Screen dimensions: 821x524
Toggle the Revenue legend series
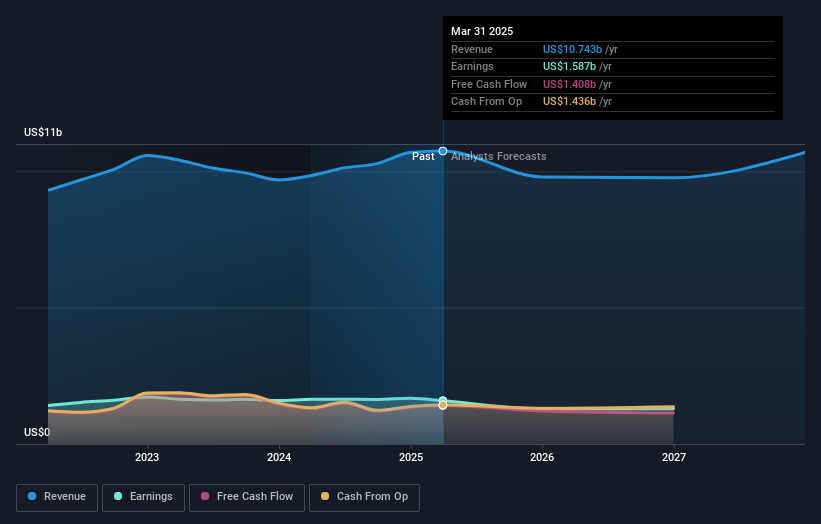pyautogui.click(x=57, y=497)
